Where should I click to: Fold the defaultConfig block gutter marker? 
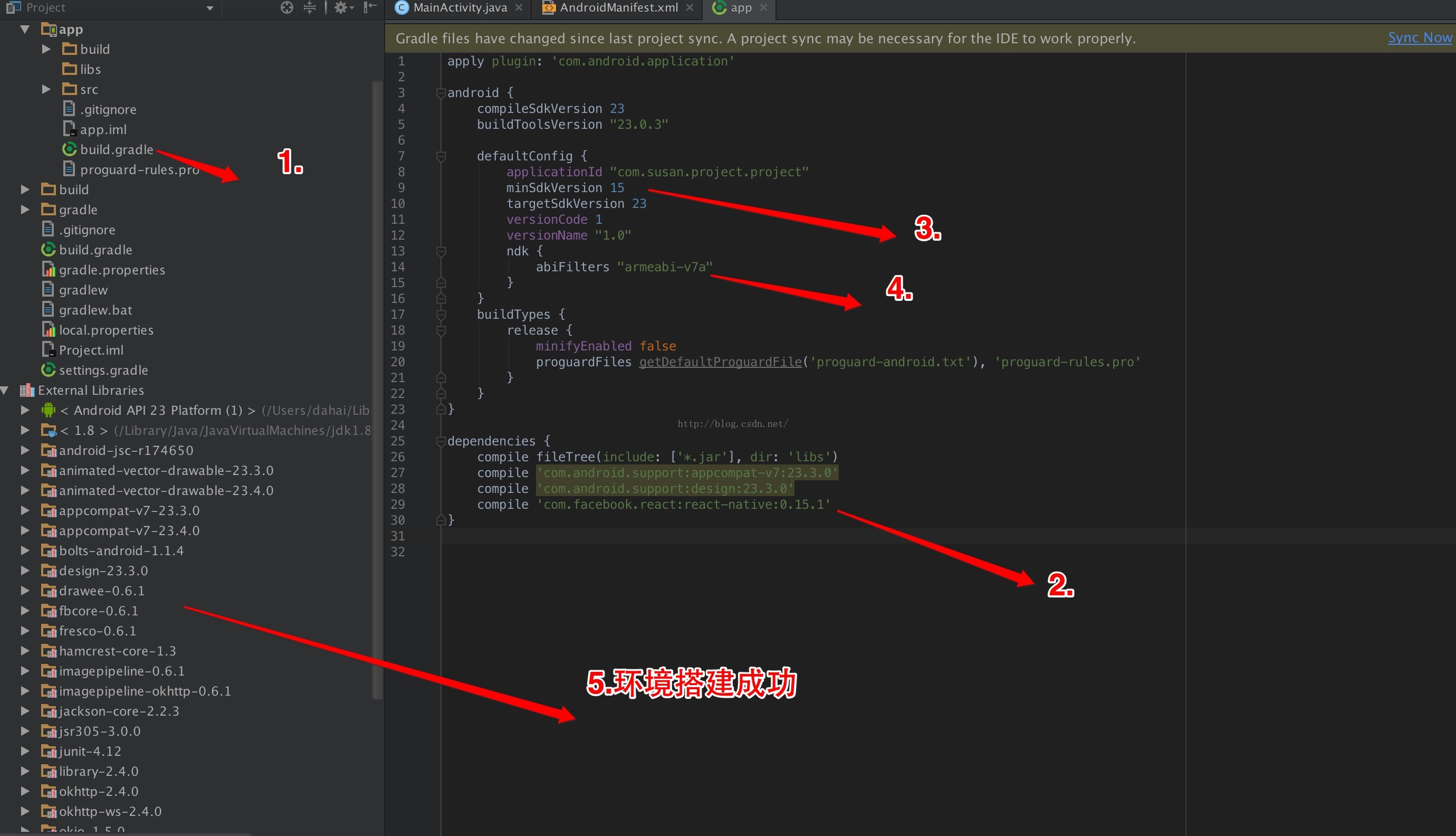[x=441, y=156]
